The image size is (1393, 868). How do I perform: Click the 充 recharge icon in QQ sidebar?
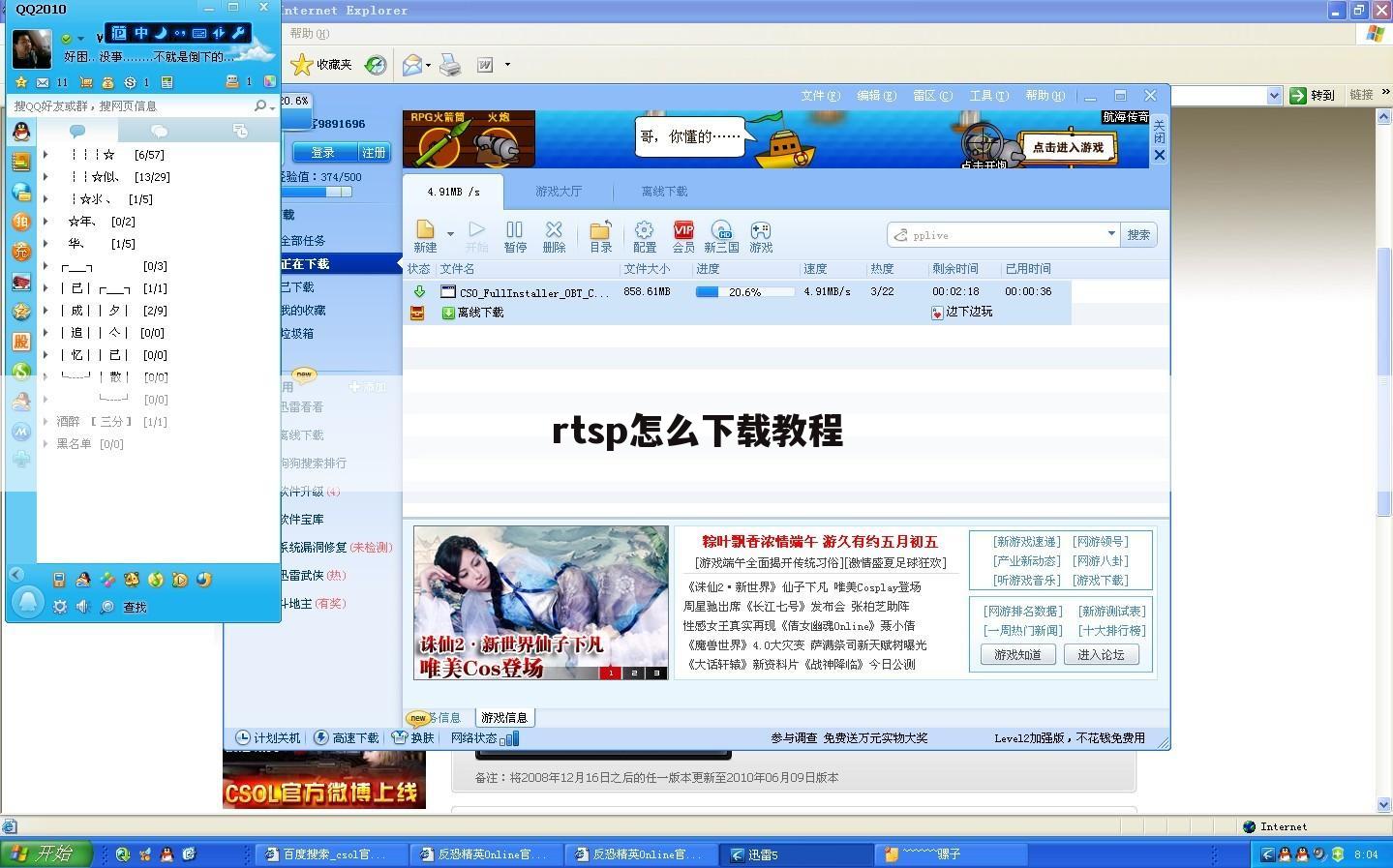21,252
